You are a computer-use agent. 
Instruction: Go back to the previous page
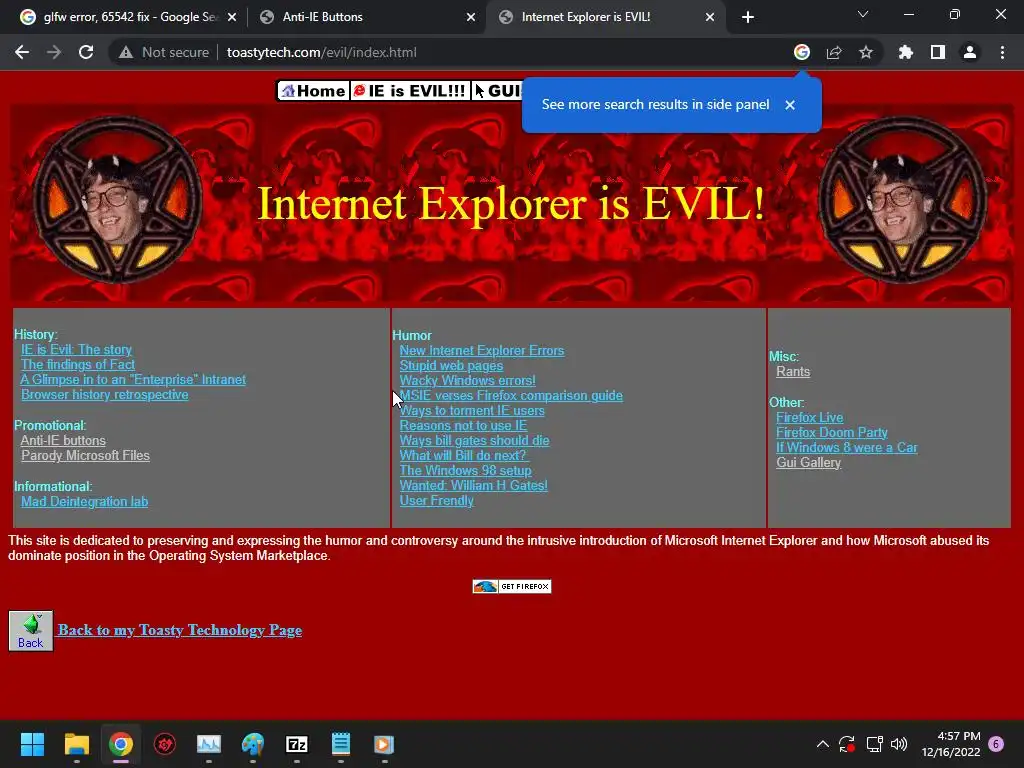pyautogui.click(x=22, y=52)
